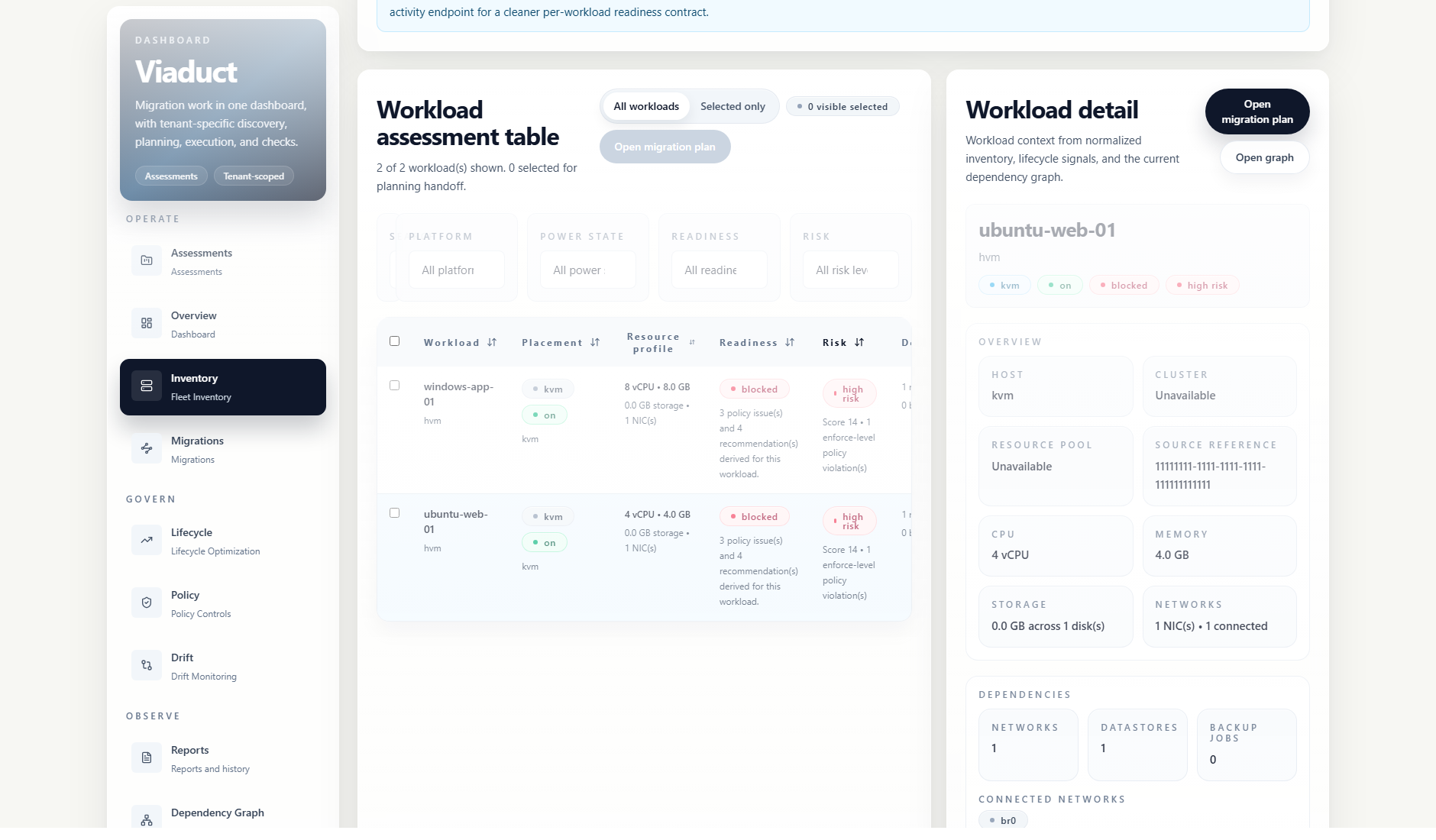Click the Source reference value
Image resolution: width=1436 pixels, height=840 pixels.
click(x=1210, y=475)
